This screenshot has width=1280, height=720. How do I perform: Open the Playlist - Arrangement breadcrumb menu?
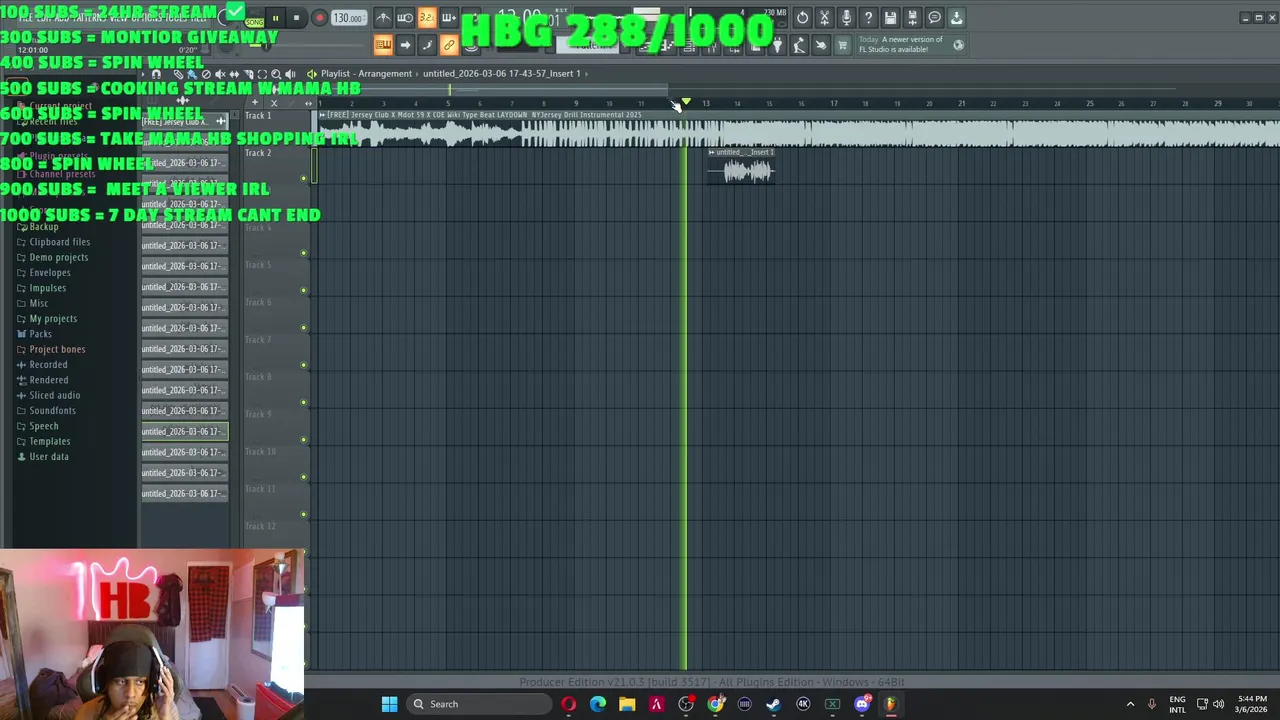(366, 74)
